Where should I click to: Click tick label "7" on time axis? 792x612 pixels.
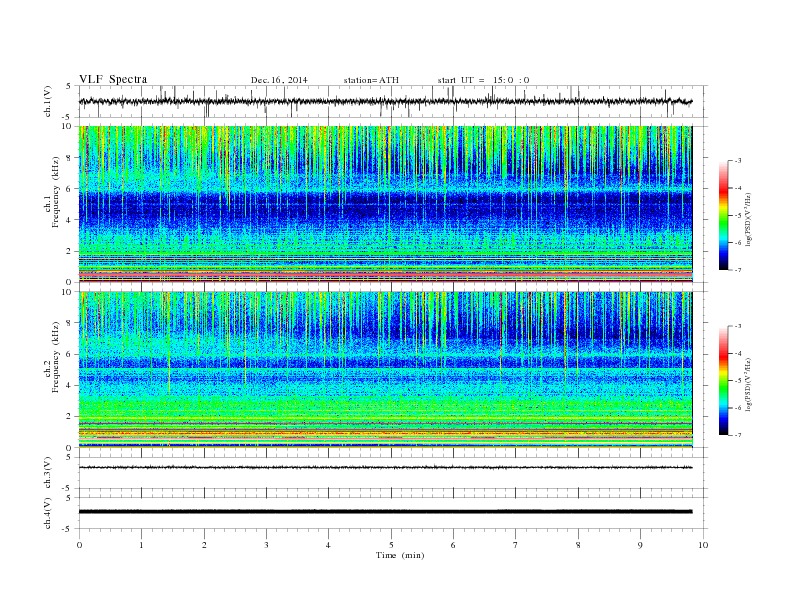tap(516, 545)
